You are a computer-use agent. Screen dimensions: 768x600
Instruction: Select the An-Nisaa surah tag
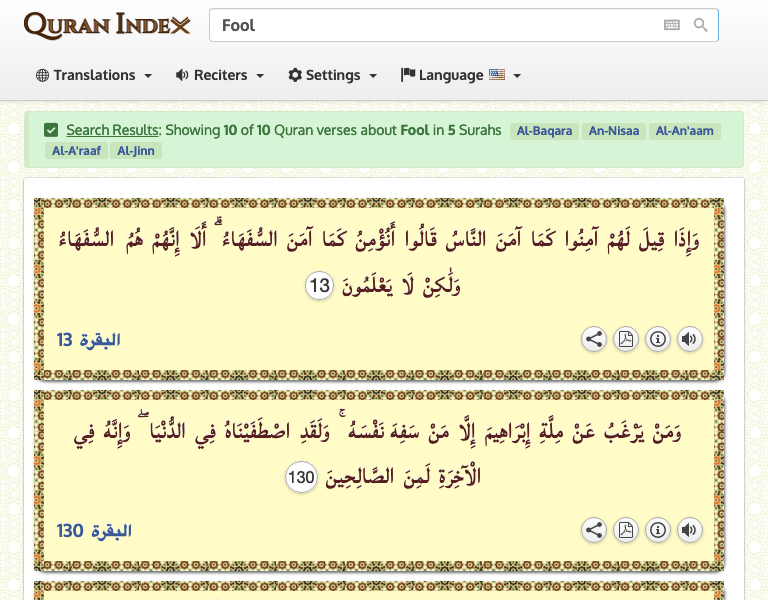(x=614, y=131)
